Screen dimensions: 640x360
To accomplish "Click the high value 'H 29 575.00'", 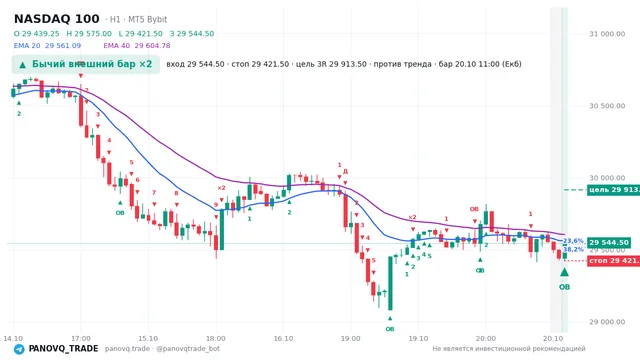I will coord(89,33).
